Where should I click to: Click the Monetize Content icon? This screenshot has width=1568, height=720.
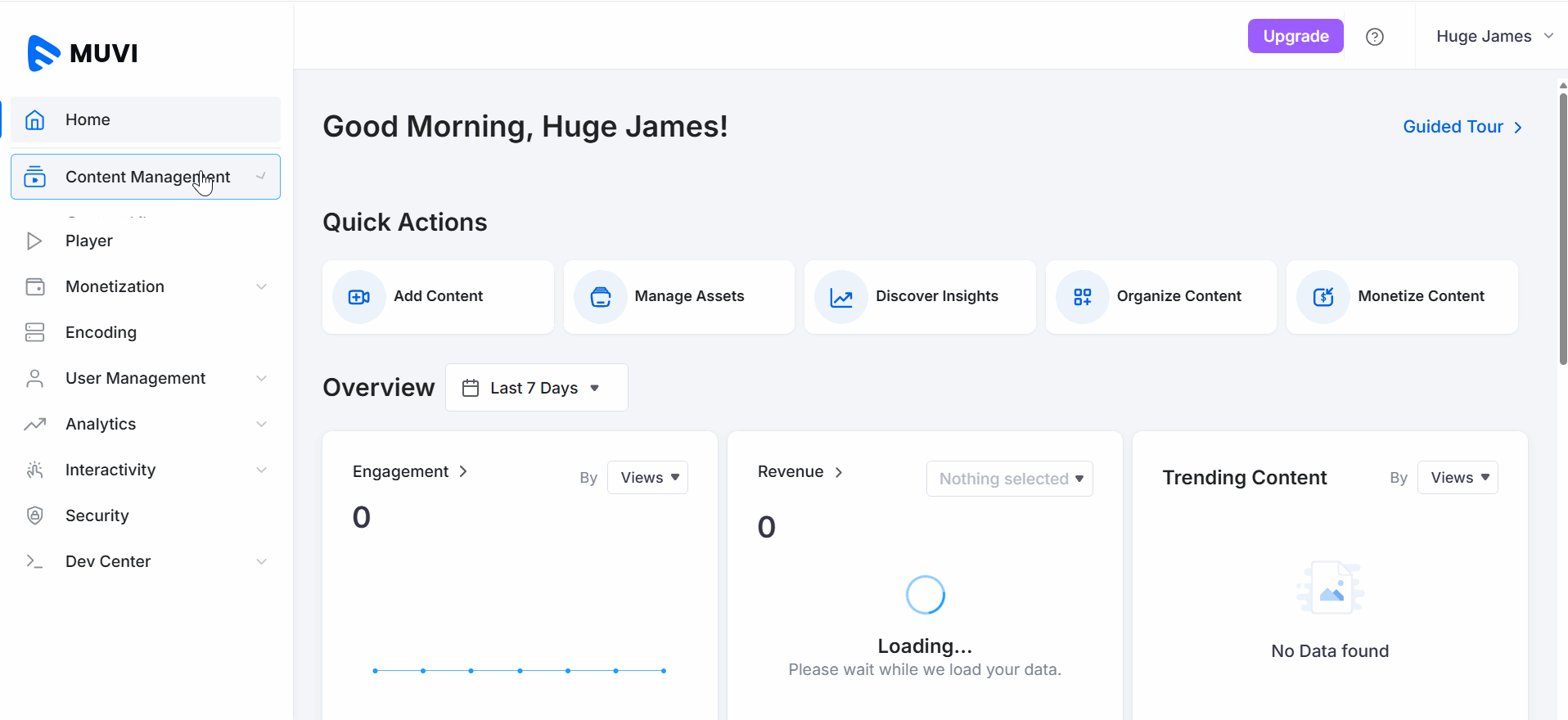click(x=1323, y=297)
